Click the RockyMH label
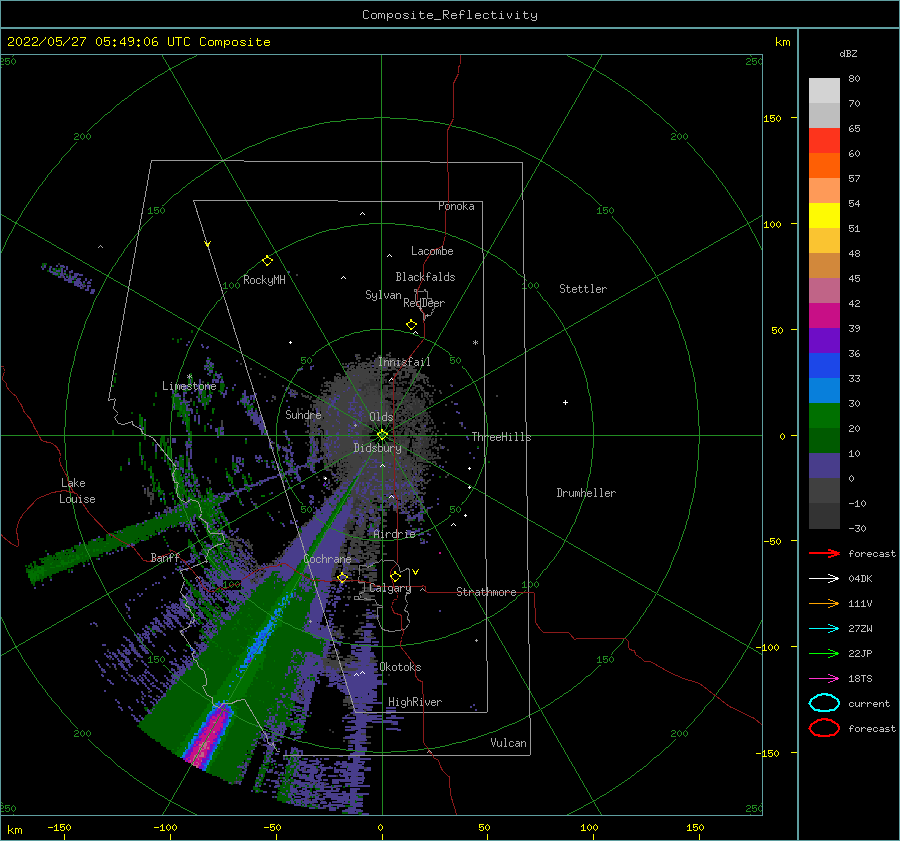Image resolution: width=900 pixels, height=841 pixels. pos(264,280)
